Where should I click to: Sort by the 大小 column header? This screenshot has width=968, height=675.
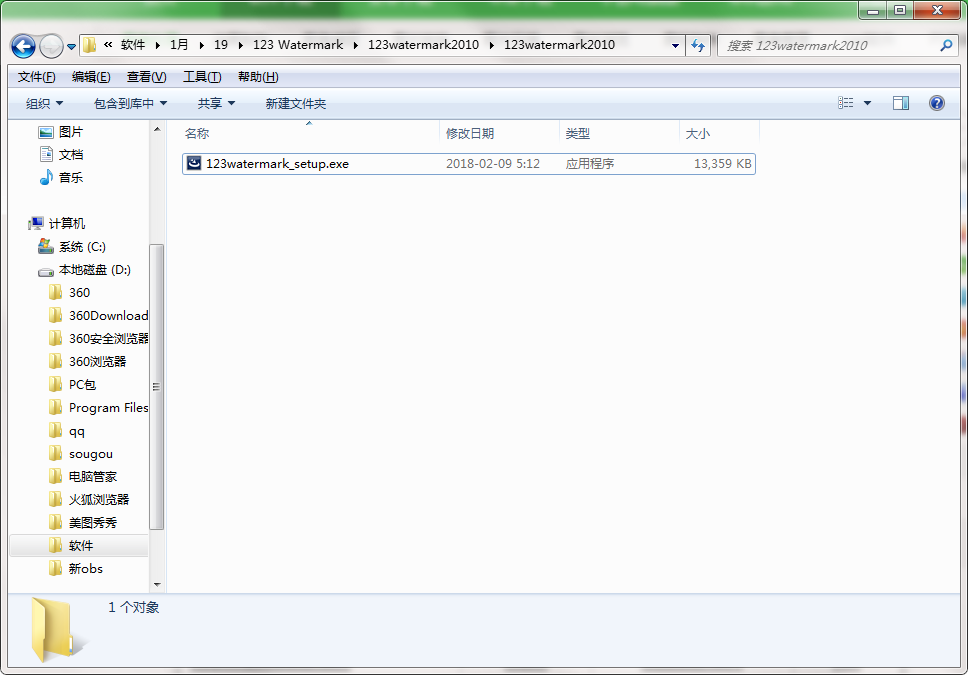click(719, 133)
